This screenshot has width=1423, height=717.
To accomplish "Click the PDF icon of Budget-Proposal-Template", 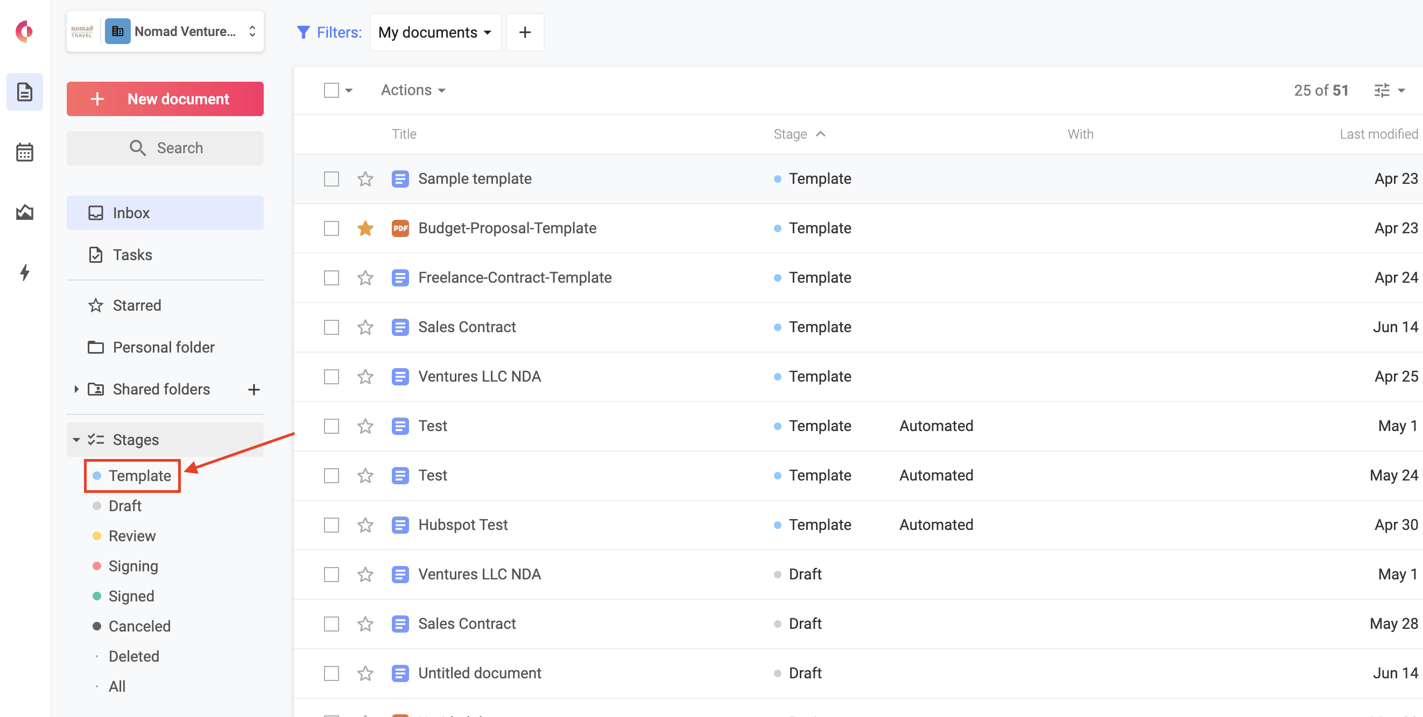I will point(400,228).
